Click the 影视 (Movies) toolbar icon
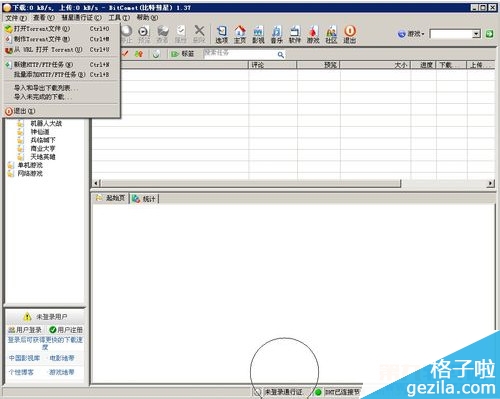Screen dimensions: 500x399 (258, 35)
